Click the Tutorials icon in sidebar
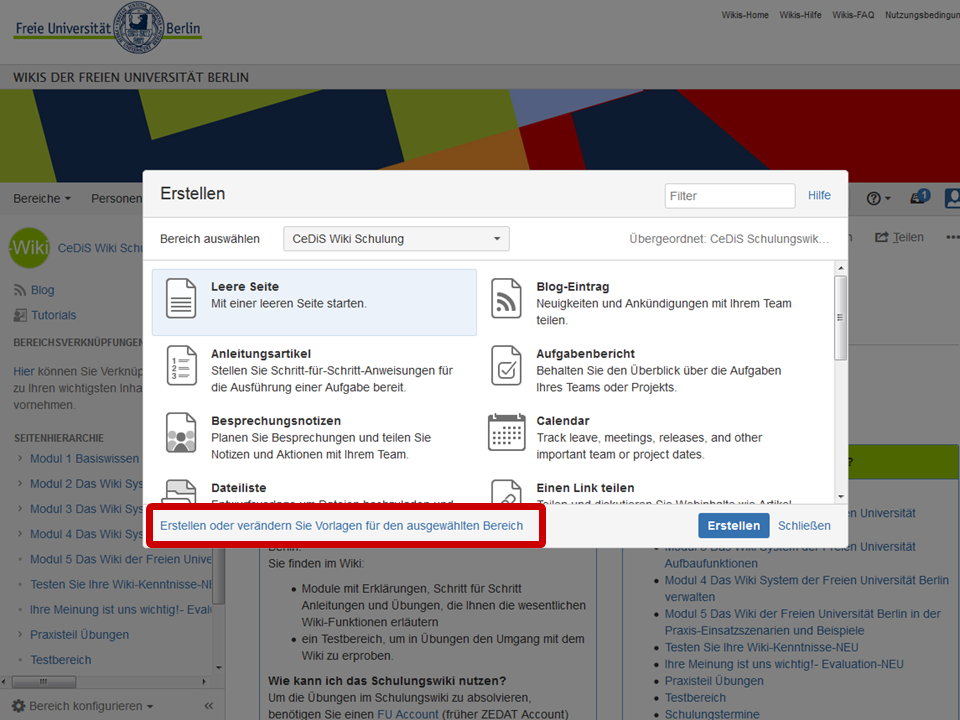960x720 pixels. 20,315
